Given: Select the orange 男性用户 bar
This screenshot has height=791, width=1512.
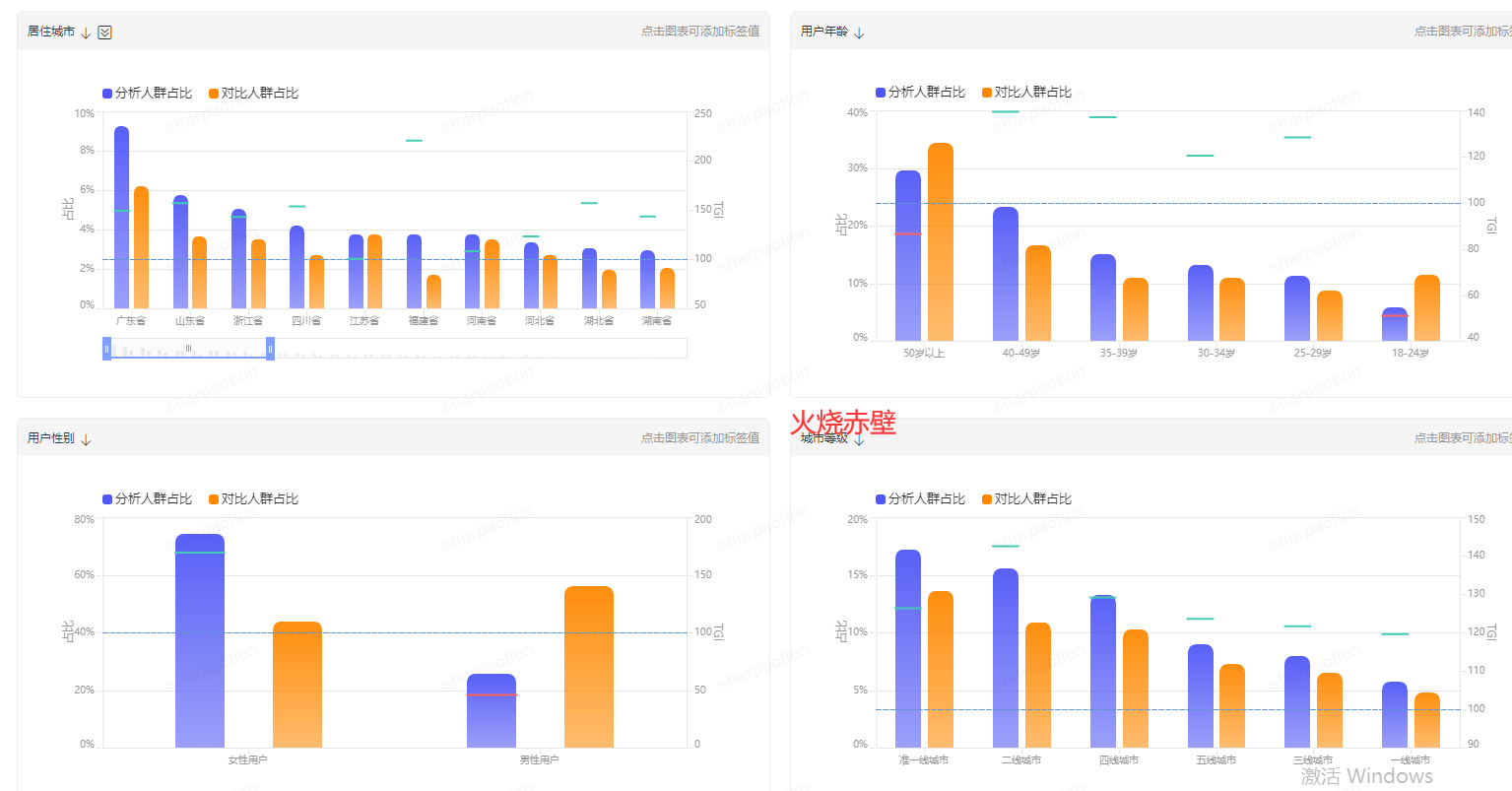Looking at the screenshot, I should point(589,667).
